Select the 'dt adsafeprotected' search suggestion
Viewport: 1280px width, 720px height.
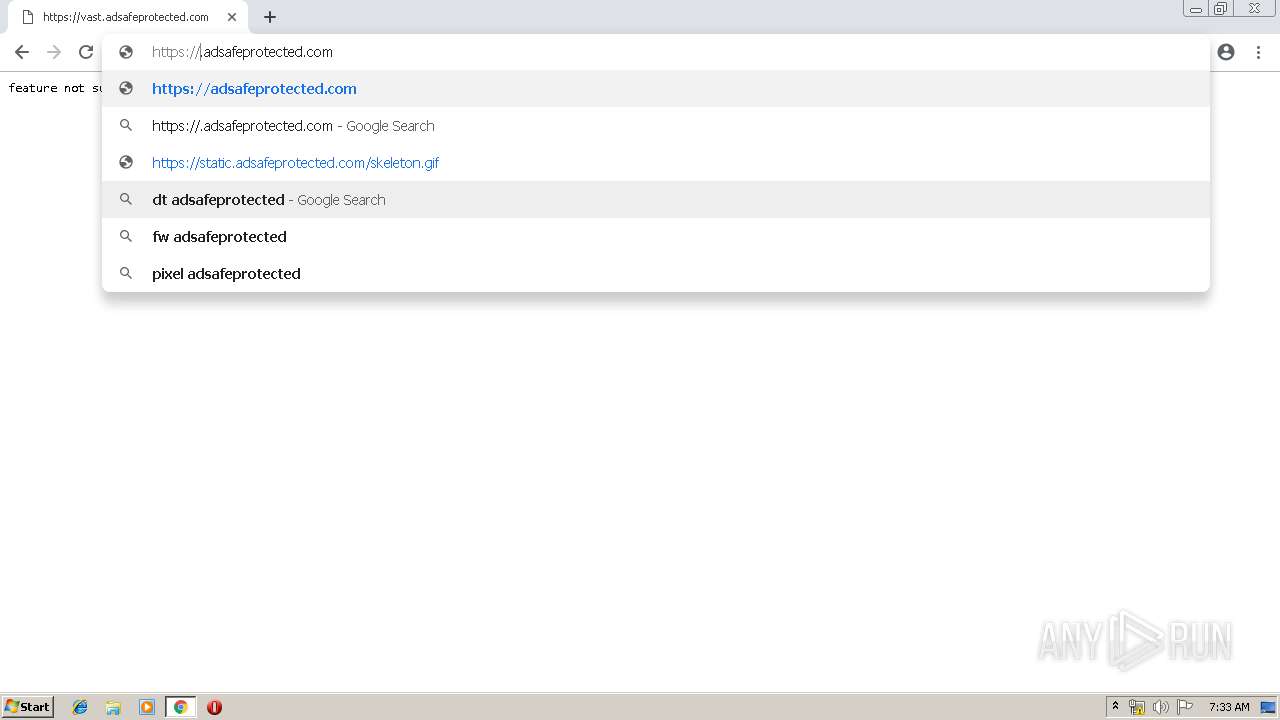pos(656,200)
